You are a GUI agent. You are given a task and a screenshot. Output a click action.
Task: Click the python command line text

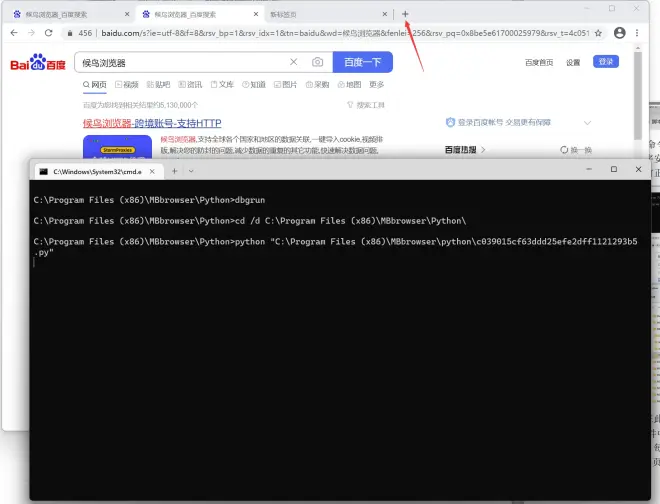(x=335, y=247)
